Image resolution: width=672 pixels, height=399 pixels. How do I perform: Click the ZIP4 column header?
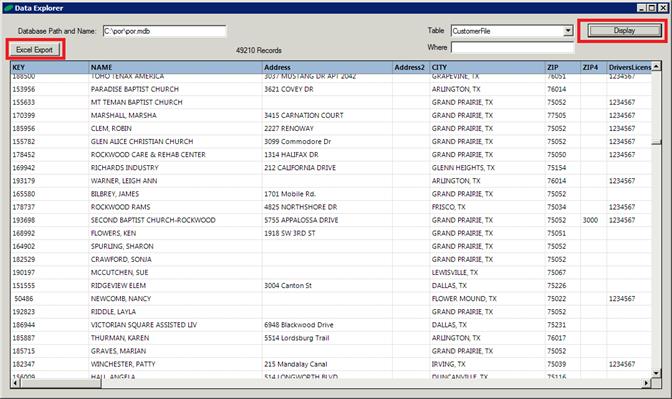click(x=594, y=67)
